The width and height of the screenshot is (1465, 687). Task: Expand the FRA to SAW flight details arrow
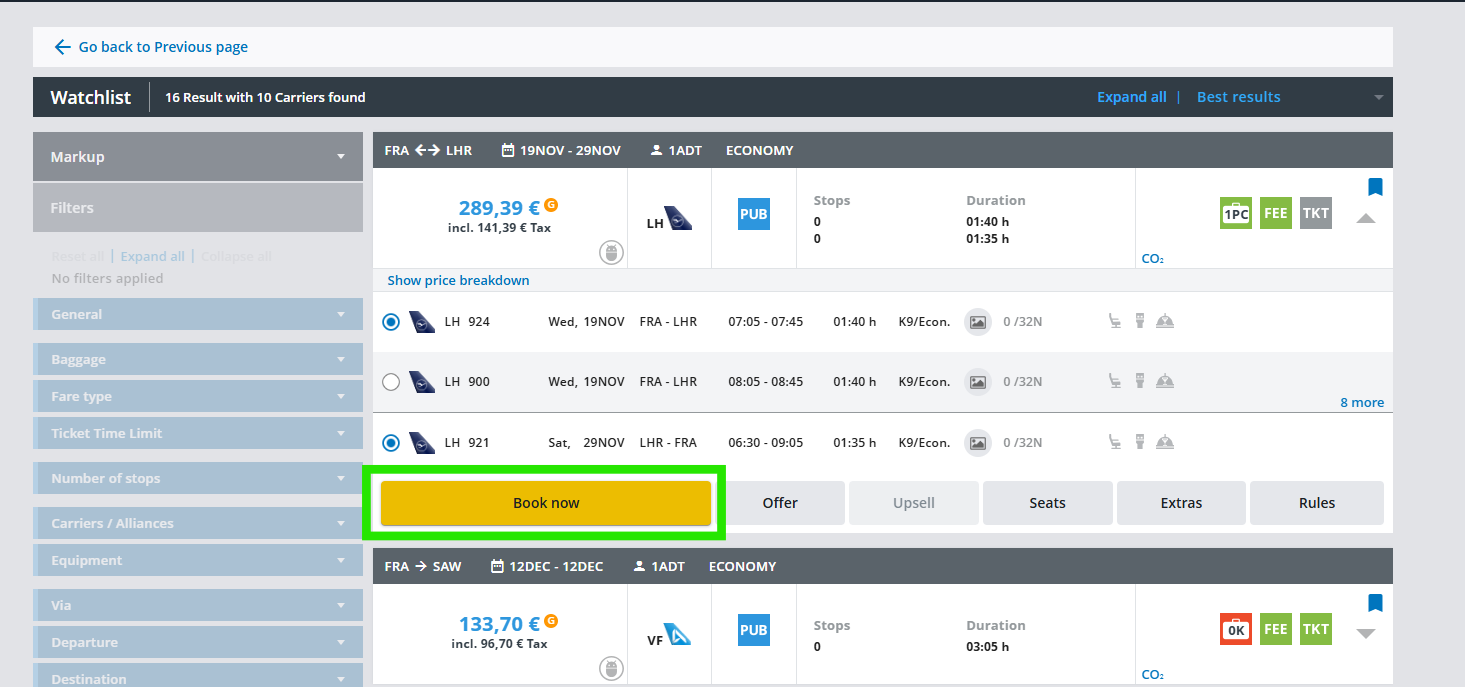(1366, 633)
